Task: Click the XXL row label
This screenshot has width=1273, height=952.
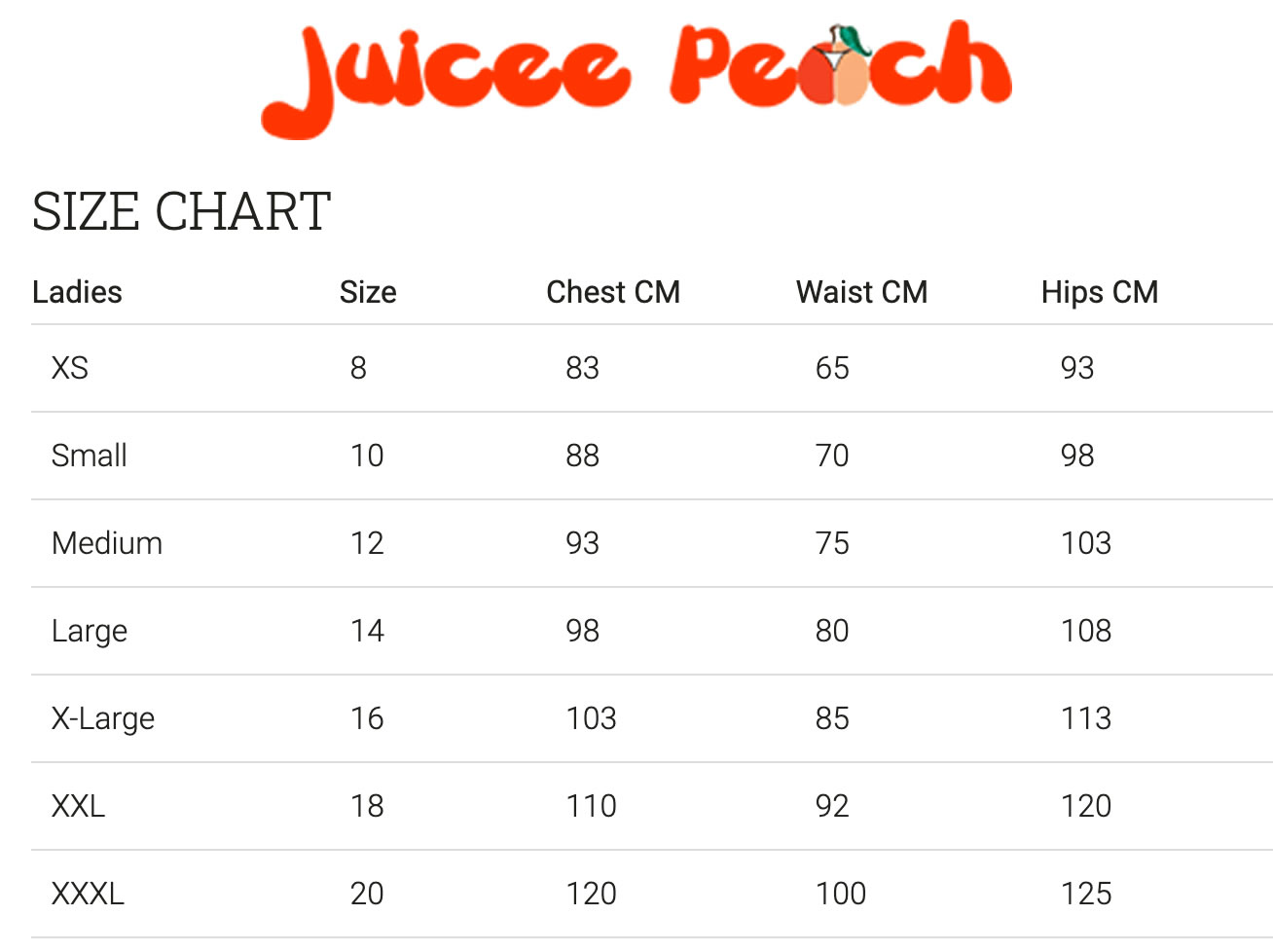Action: [78, 806]
